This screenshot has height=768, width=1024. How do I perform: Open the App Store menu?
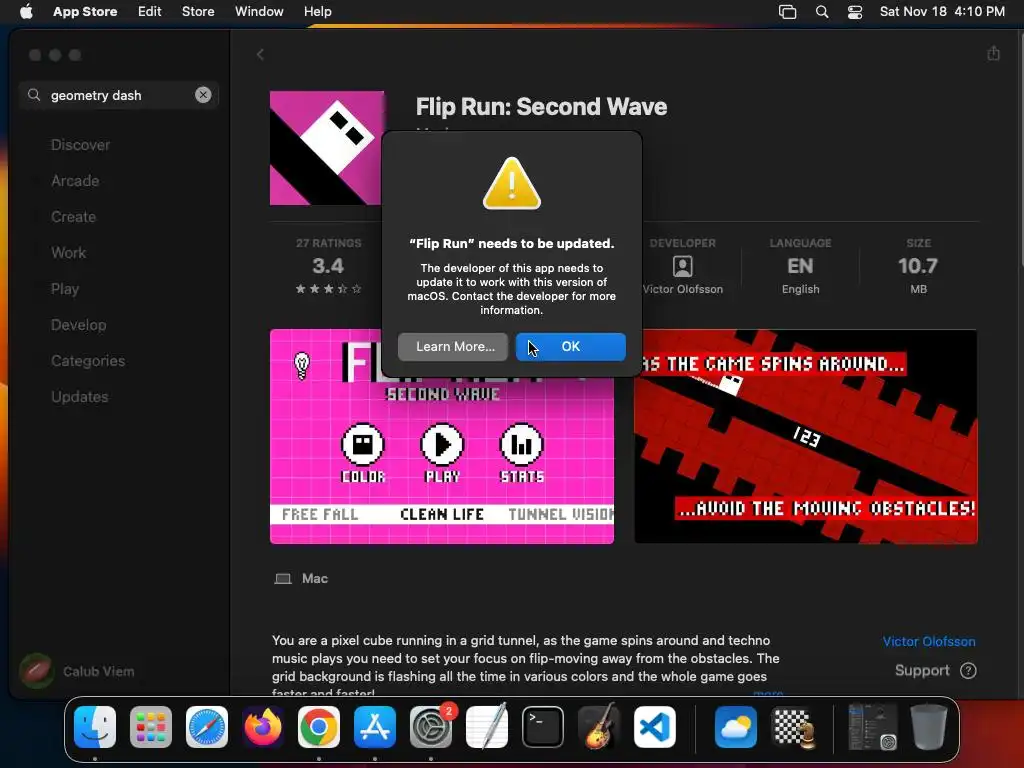coord(85,12)
